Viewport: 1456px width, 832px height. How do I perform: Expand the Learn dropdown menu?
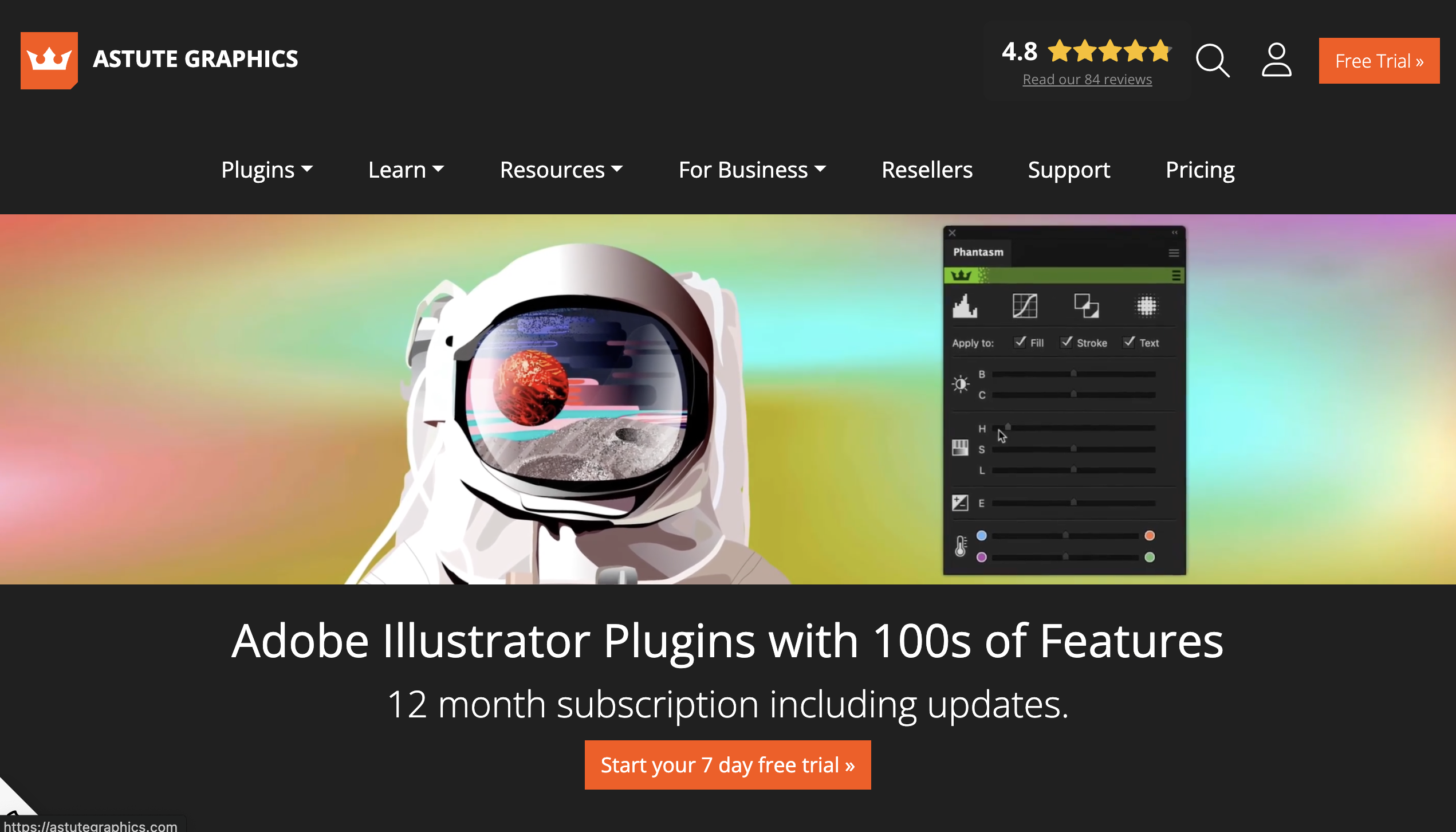[x=406, y=170]
